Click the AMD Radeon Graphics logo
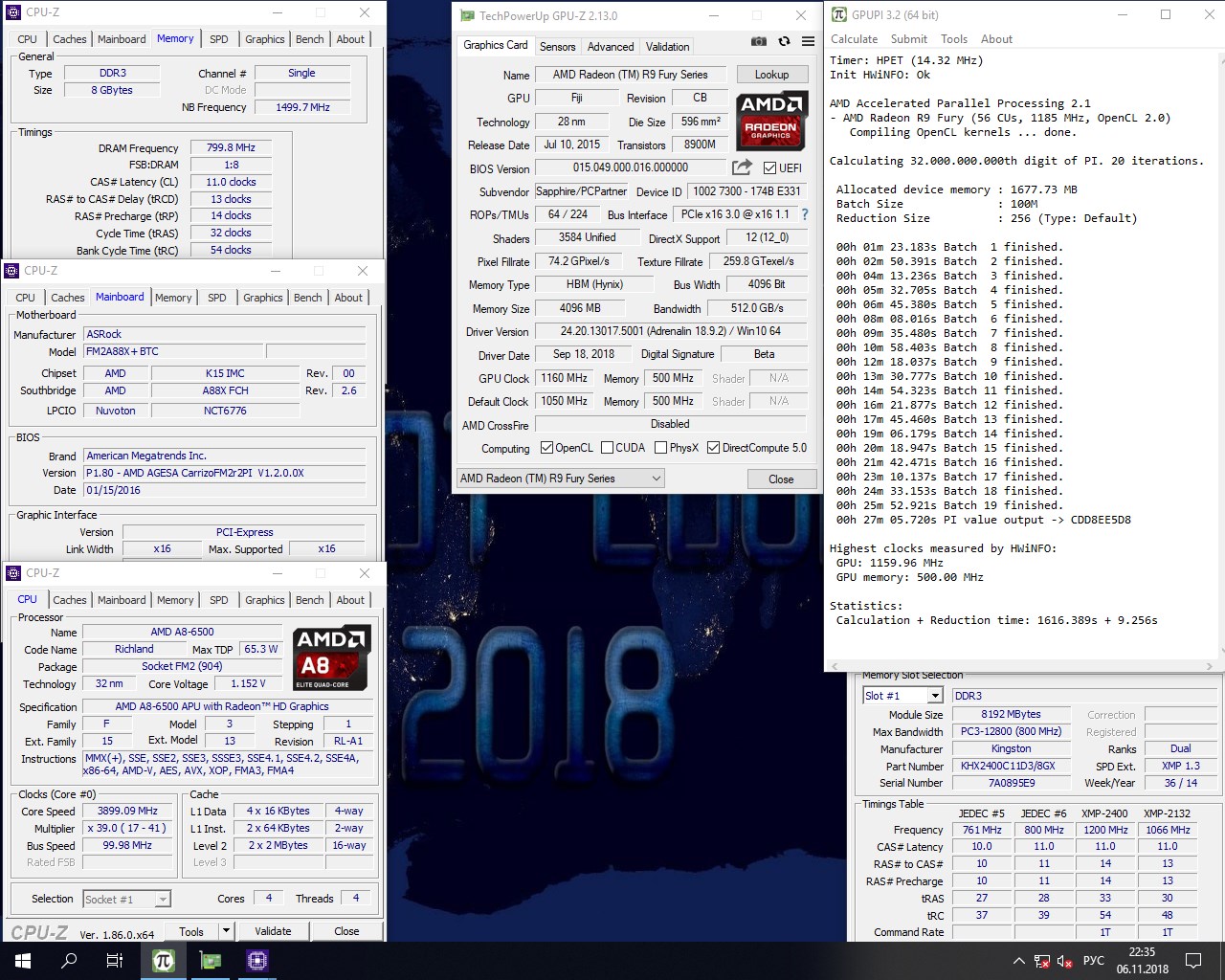The height and width of the screenshot is (980, 1225). [x=771, y=121]
